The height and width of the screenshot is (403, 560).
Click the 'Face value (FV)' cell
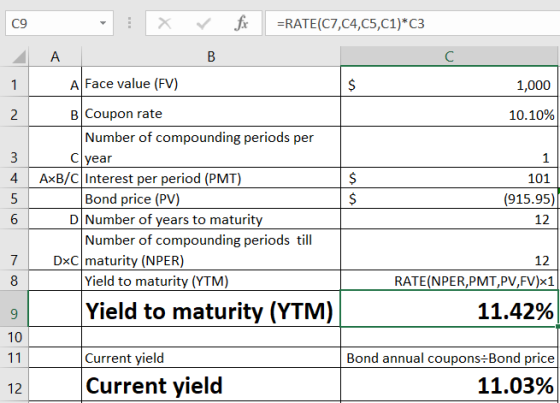[x=211, y=81]
